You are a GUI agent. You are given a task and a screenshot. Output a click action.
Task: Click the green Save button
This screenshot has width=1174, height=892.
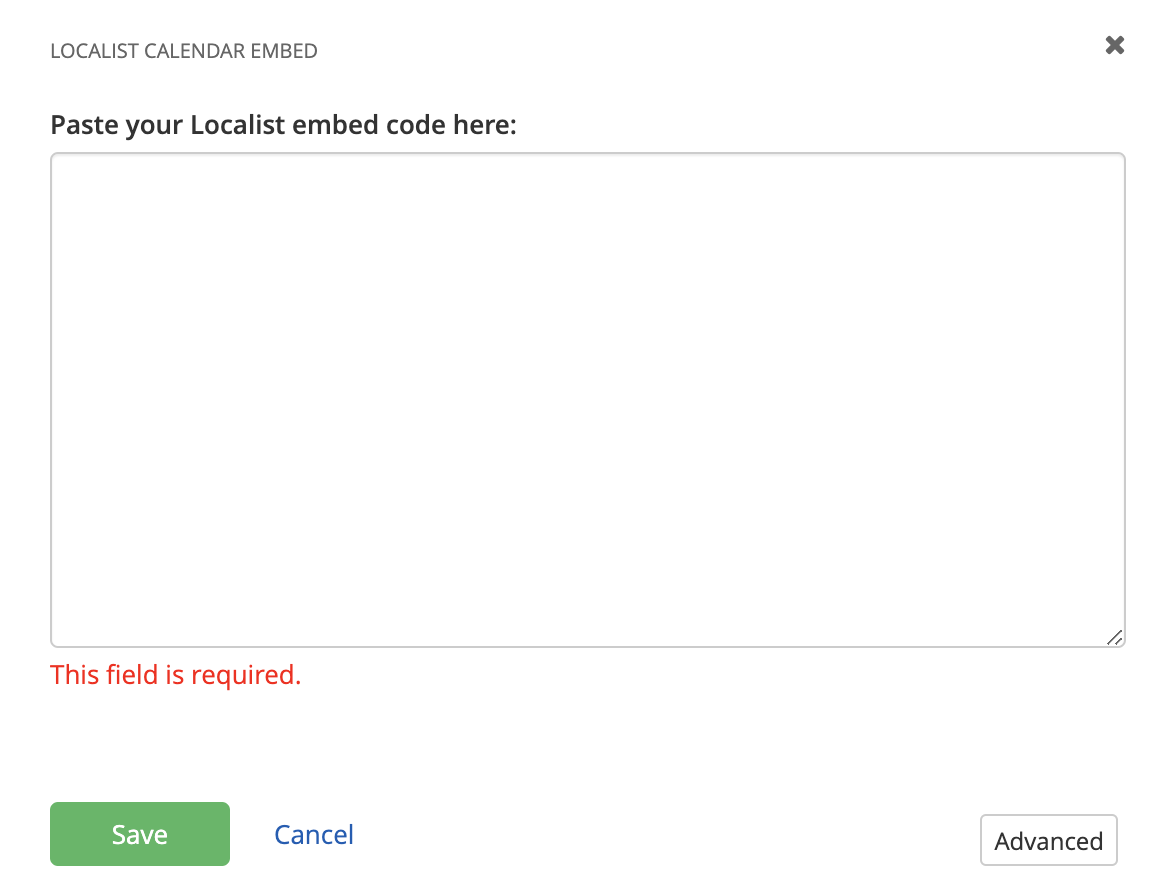pos(139,833)
